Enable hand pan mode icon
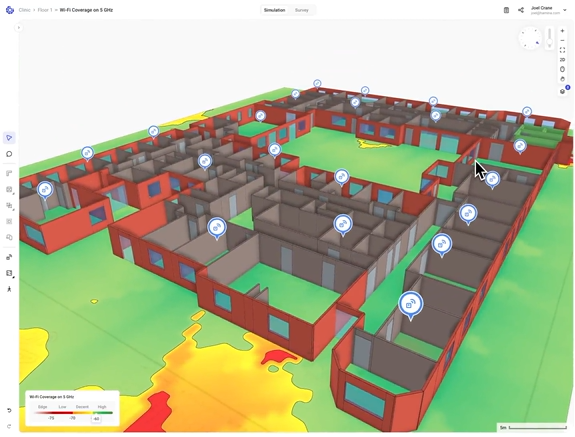Viewport: 575px width, 437px height. 563,79
